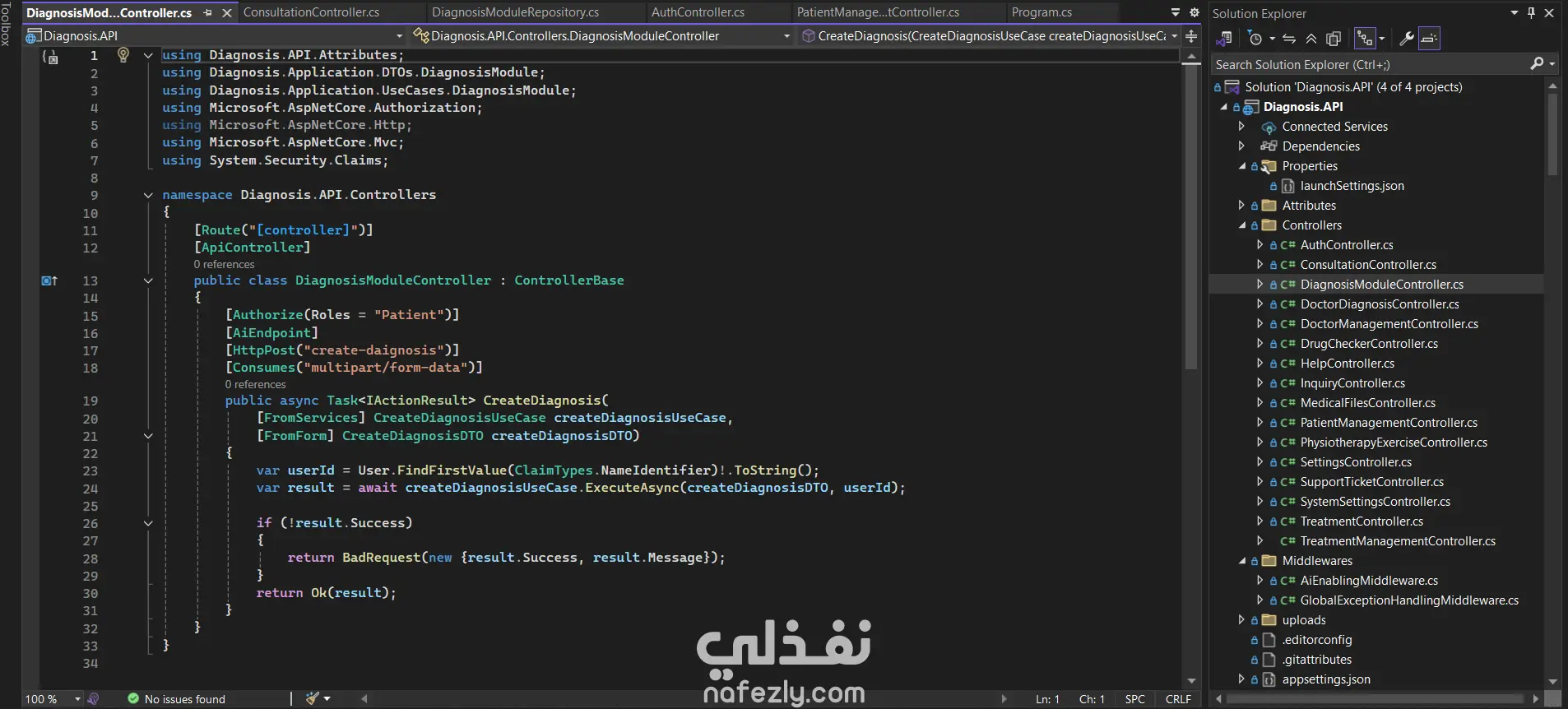Open the DiagnosisModuleController class navigation dropdown
Screen dimensions: 1568x709
coord(786,36)
